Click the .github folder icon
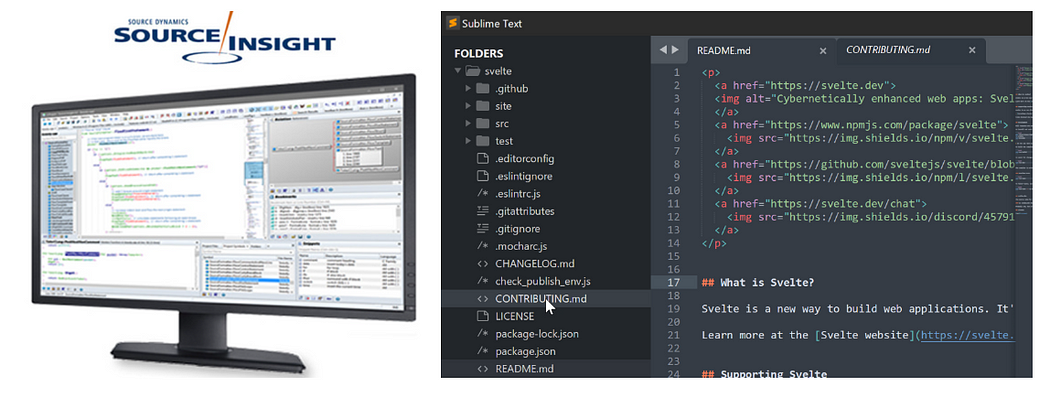This screenshot has height=398, width=1050. 483,88
